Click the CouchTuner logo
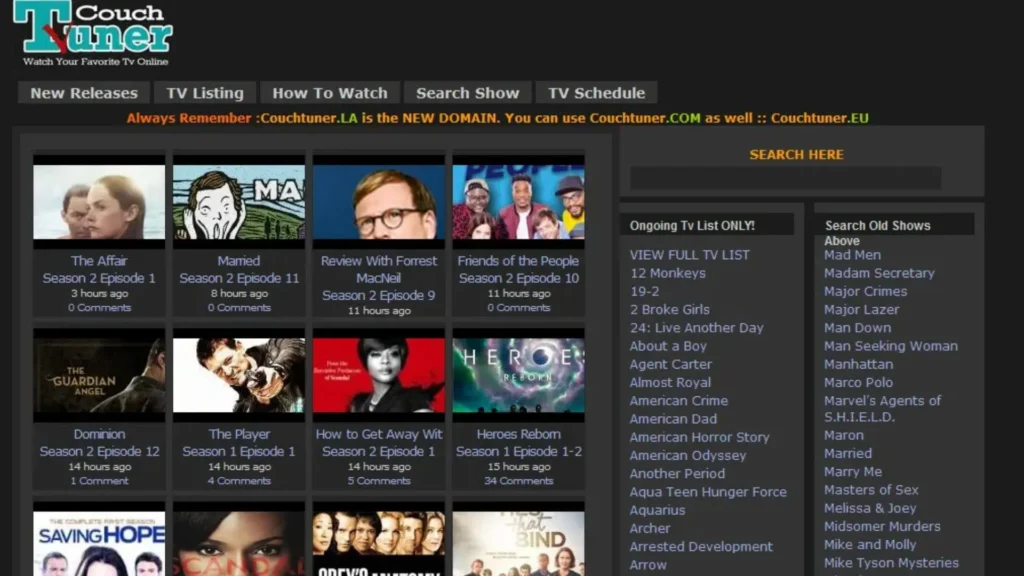The height and width of the screenshot is (576, 1024). pos(90,35)
